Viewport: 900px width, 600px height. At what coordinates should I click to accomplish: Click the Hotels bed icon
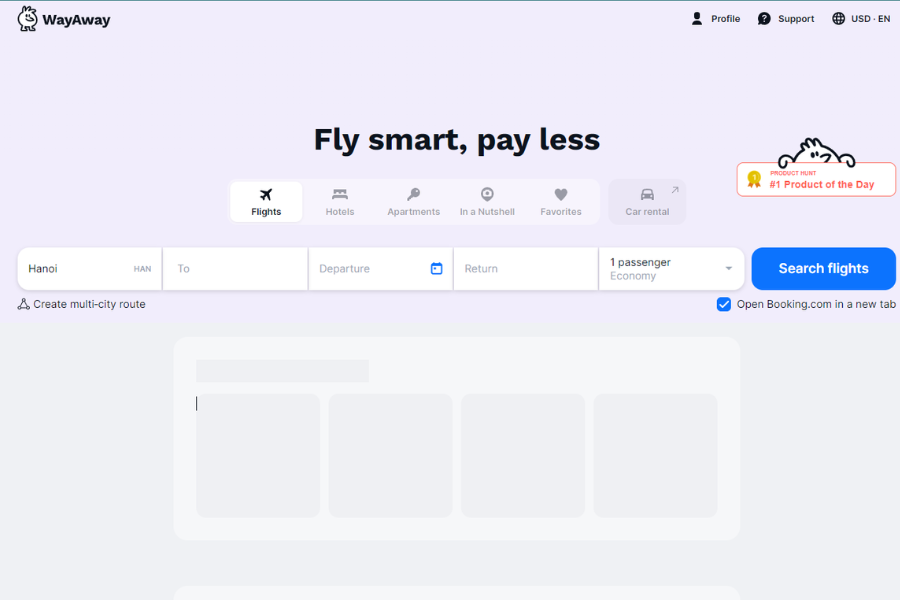(x=340, y=195)
